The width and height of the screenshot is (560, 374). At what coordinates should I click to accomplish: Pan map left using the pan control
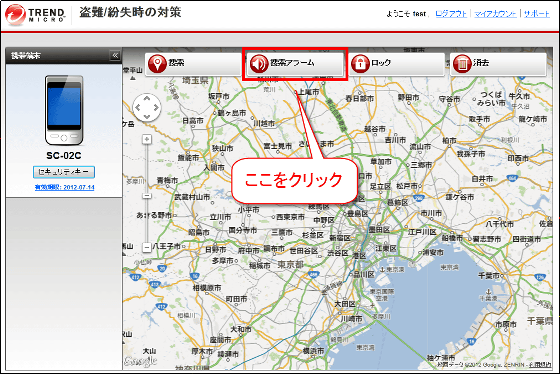(x=138, y=107)
